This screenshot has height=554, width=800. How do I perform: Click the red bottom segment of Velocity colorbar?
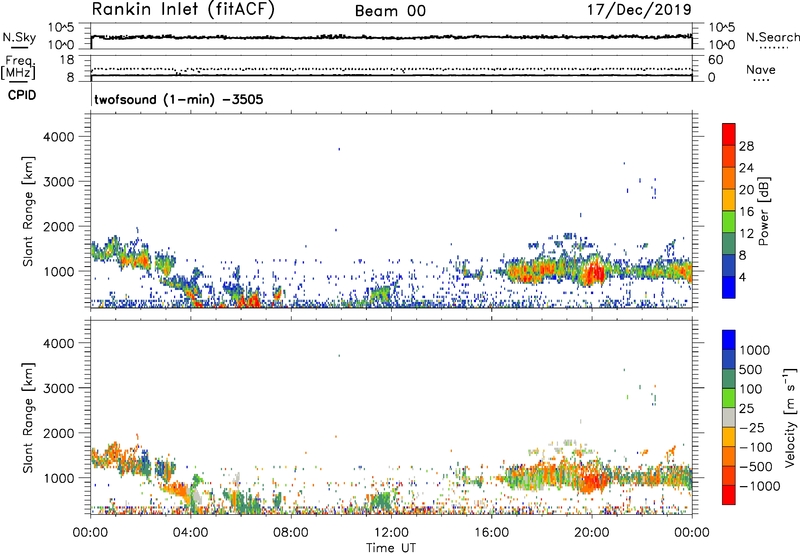(x=729, y=495)
